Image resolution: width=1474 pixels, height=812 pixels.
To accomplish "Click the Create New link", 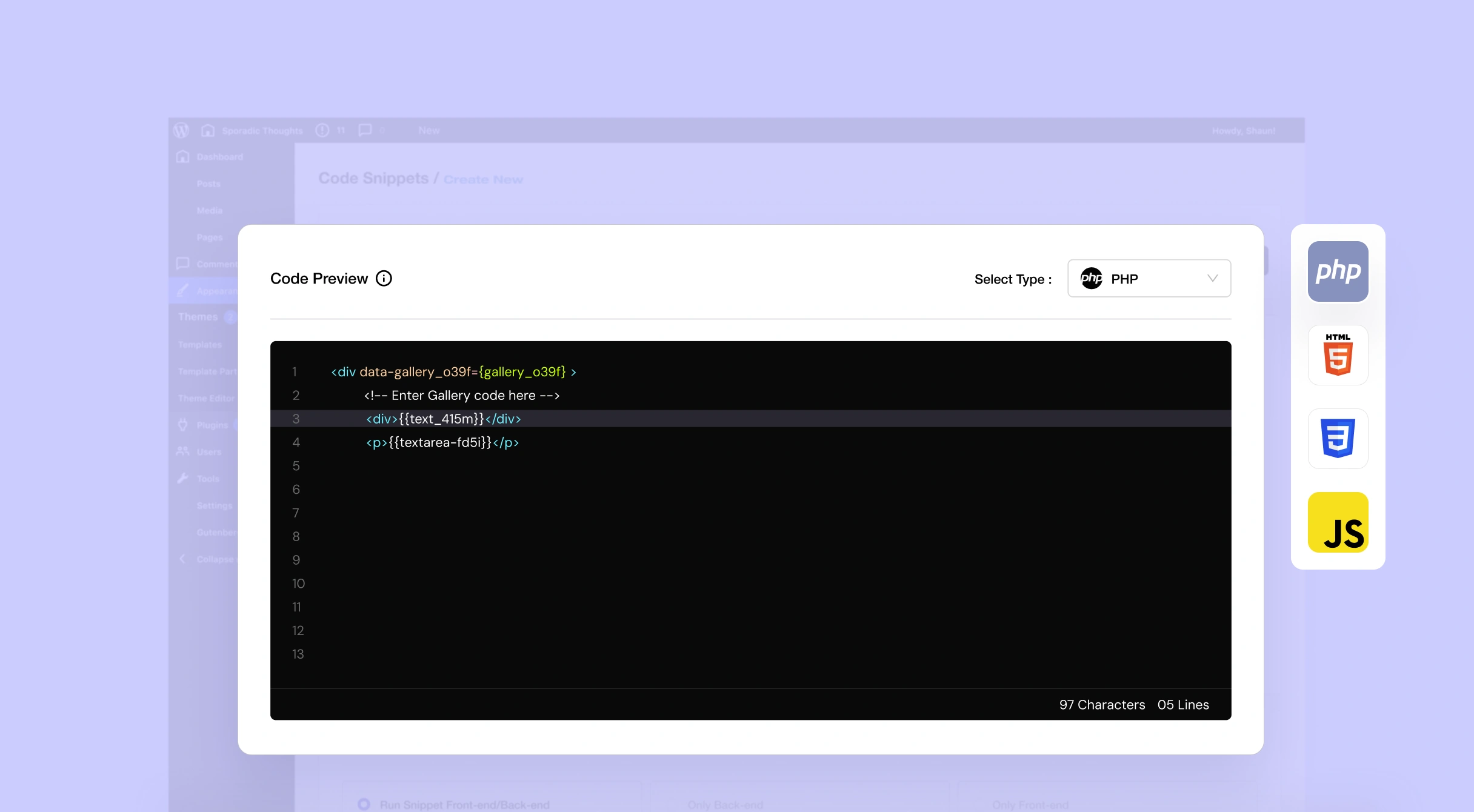I will [483, 179].
